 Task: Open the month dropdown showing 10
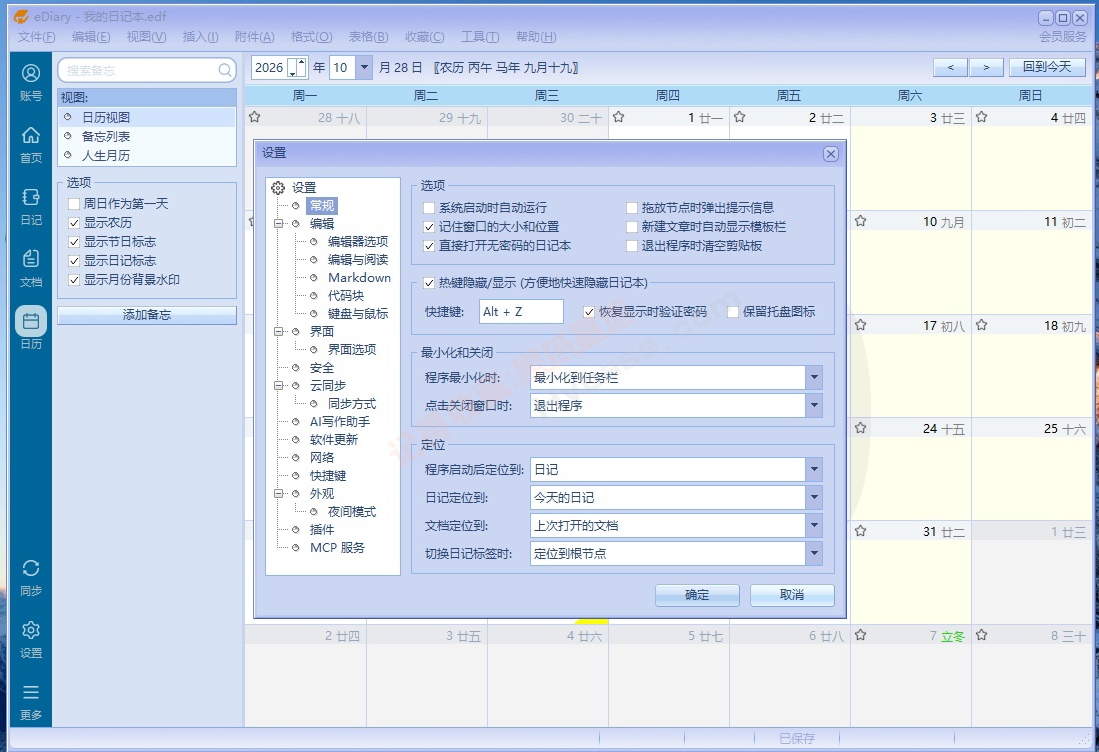[x=364, y=67]
